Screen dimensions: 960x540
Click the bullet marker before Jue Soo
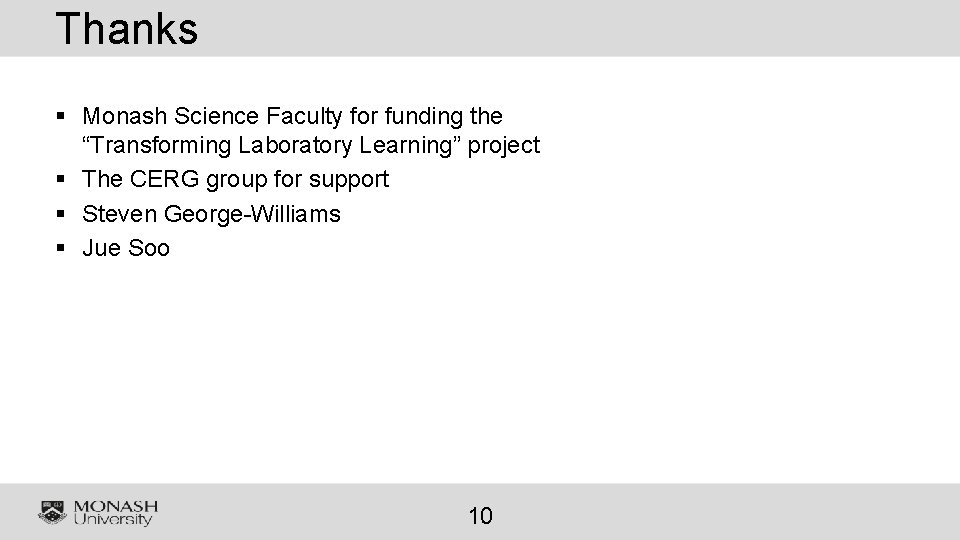[60, 248]
